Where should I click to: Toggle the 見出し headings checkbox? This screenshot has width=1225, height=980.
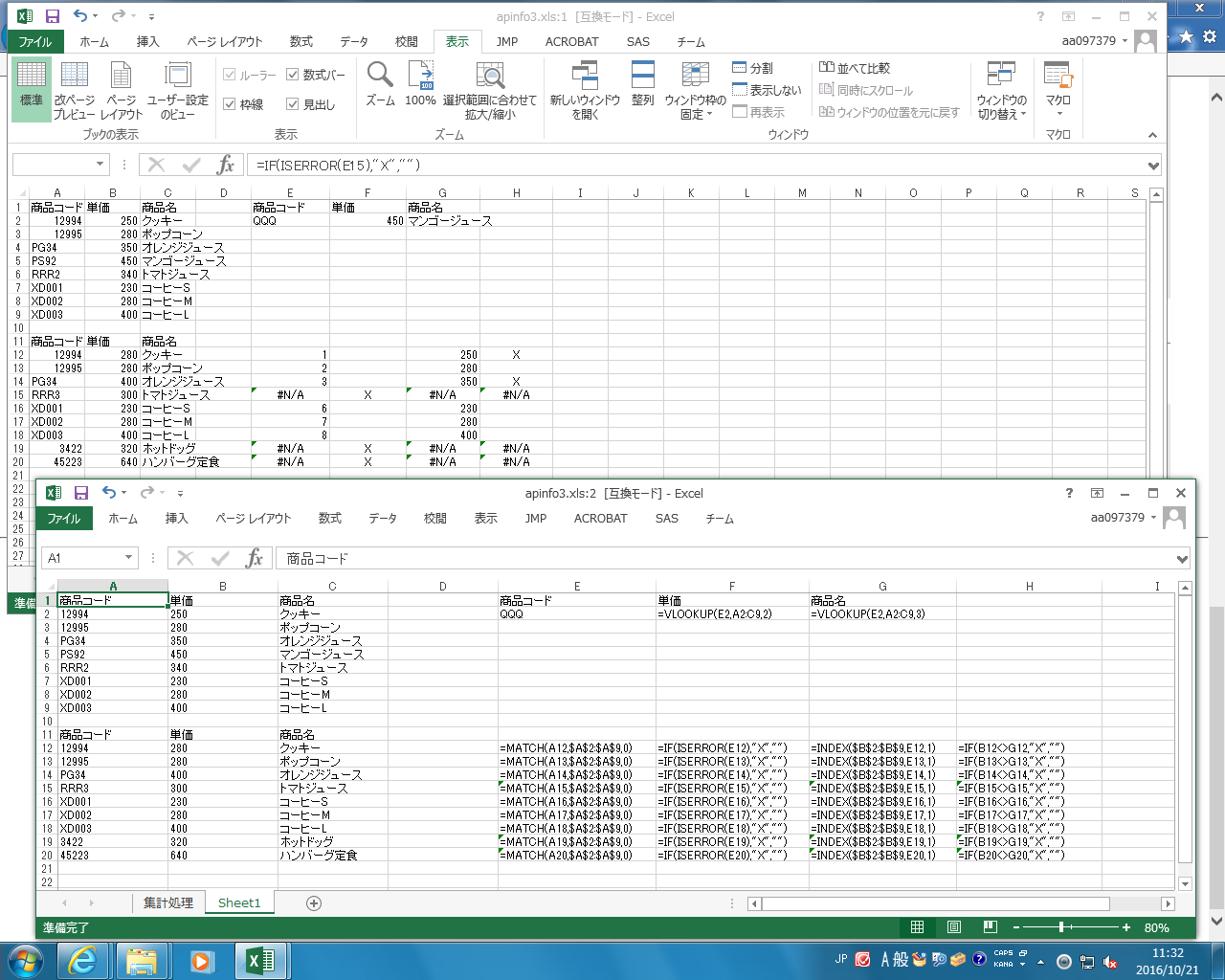tap(293, 104)
